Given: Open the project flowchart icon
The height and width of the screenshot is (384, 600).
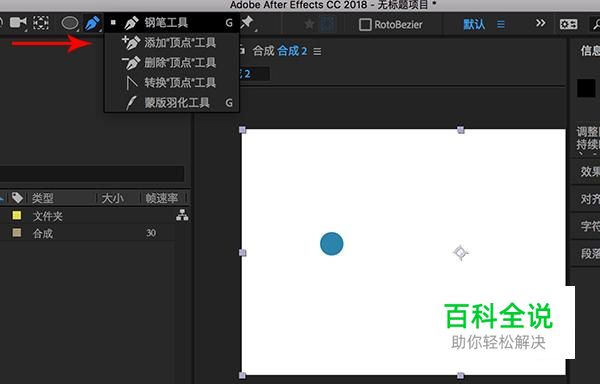Looking at the screenshot, I should pos(182,215).
